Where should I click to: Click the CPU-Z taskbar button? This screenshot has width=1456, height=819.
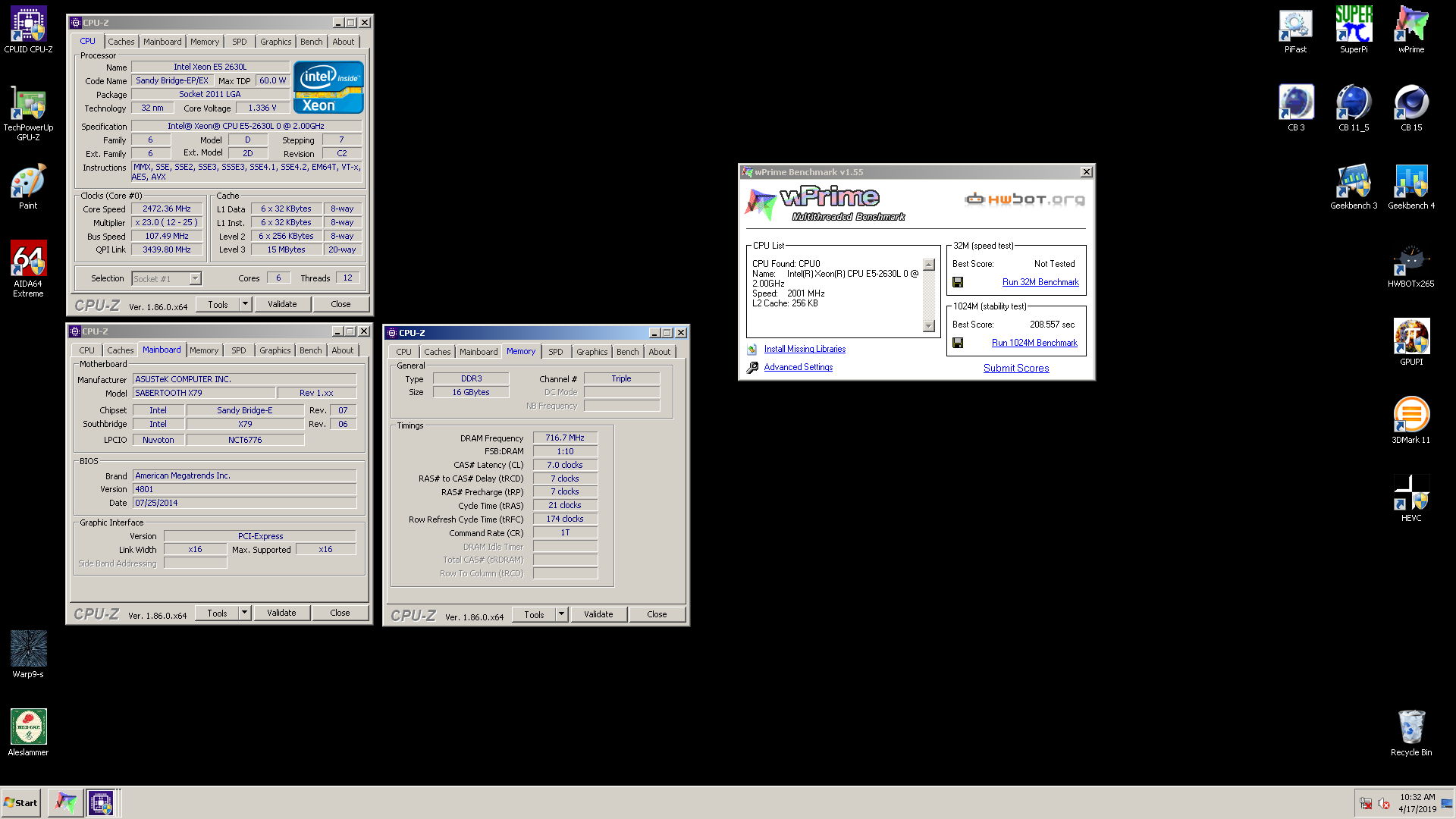point(101,802)
